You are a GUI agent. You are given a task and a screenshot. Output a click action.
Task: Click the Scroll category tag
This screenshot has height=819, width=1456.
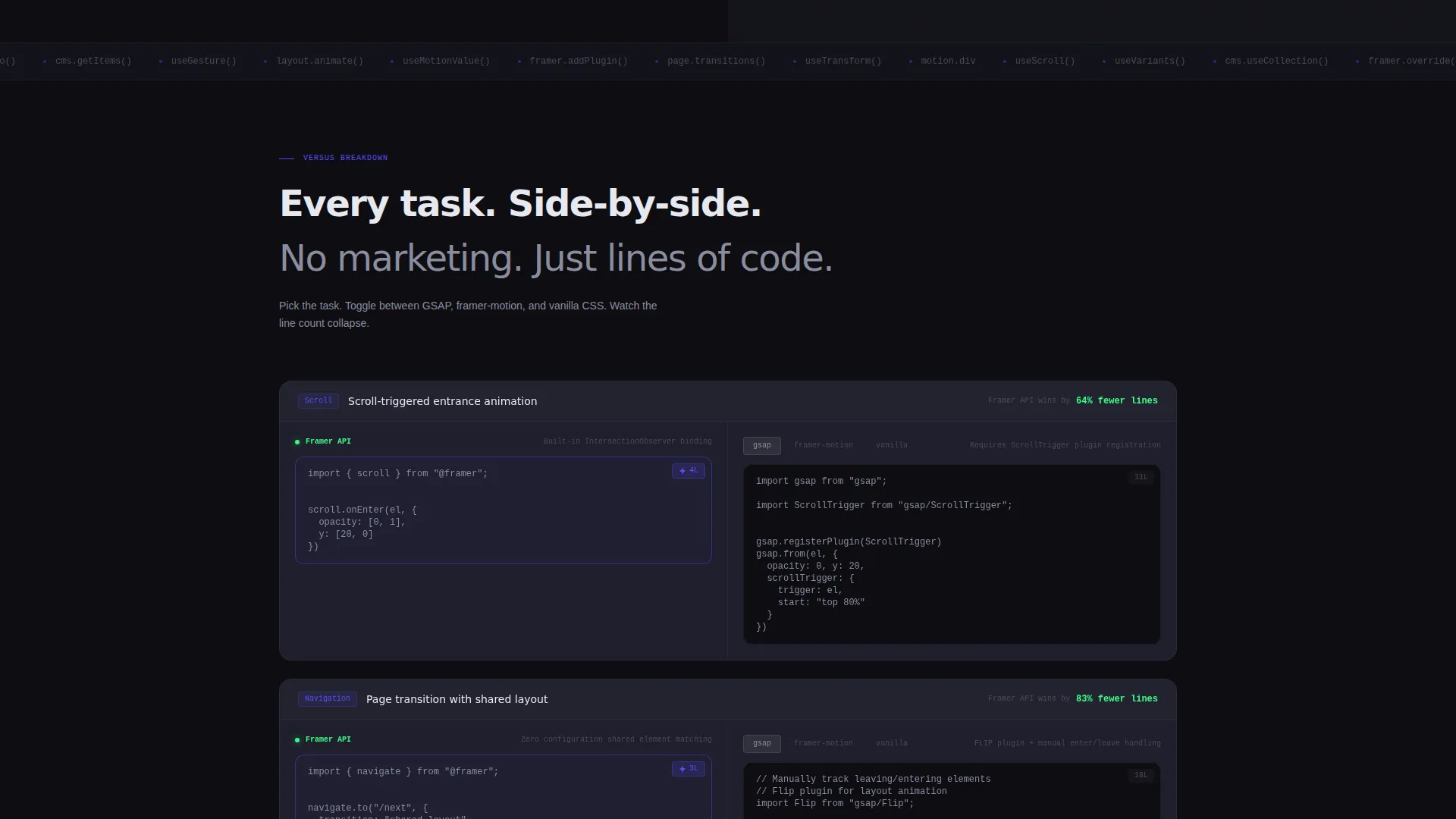[x=318, y=400]
